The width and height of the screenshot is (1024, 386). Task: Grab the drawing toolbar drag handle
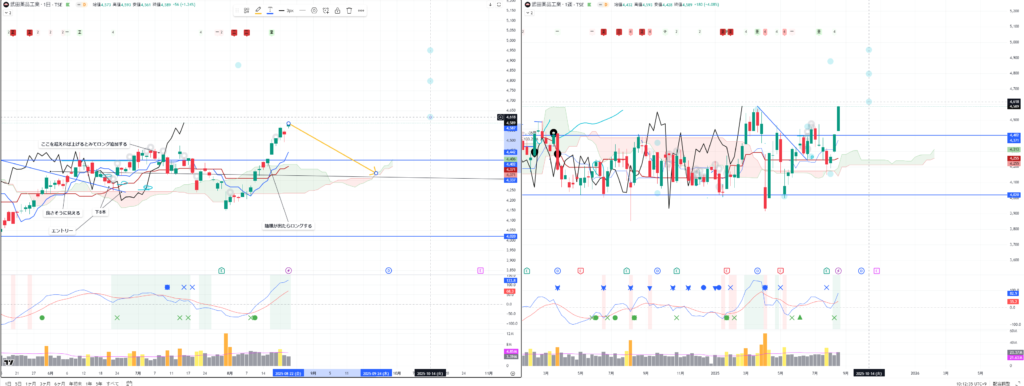click(x=237, y=10)
